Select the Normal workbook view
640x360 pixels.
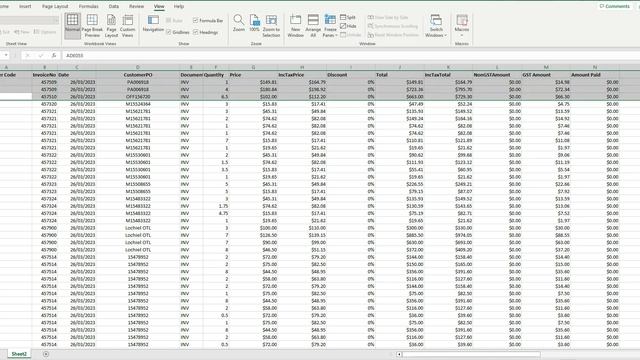click(72, 25)
